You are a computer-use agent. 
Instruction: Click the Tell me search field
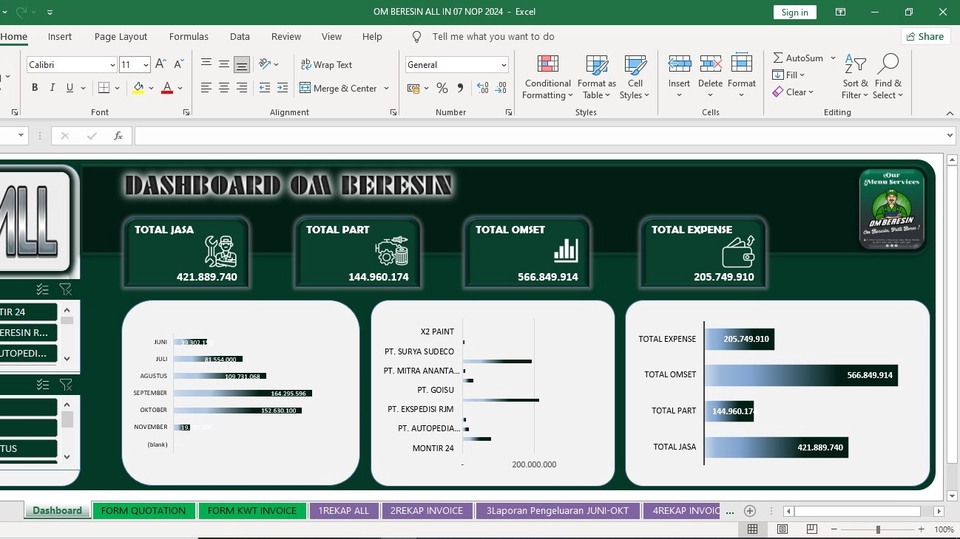(493, 37)
